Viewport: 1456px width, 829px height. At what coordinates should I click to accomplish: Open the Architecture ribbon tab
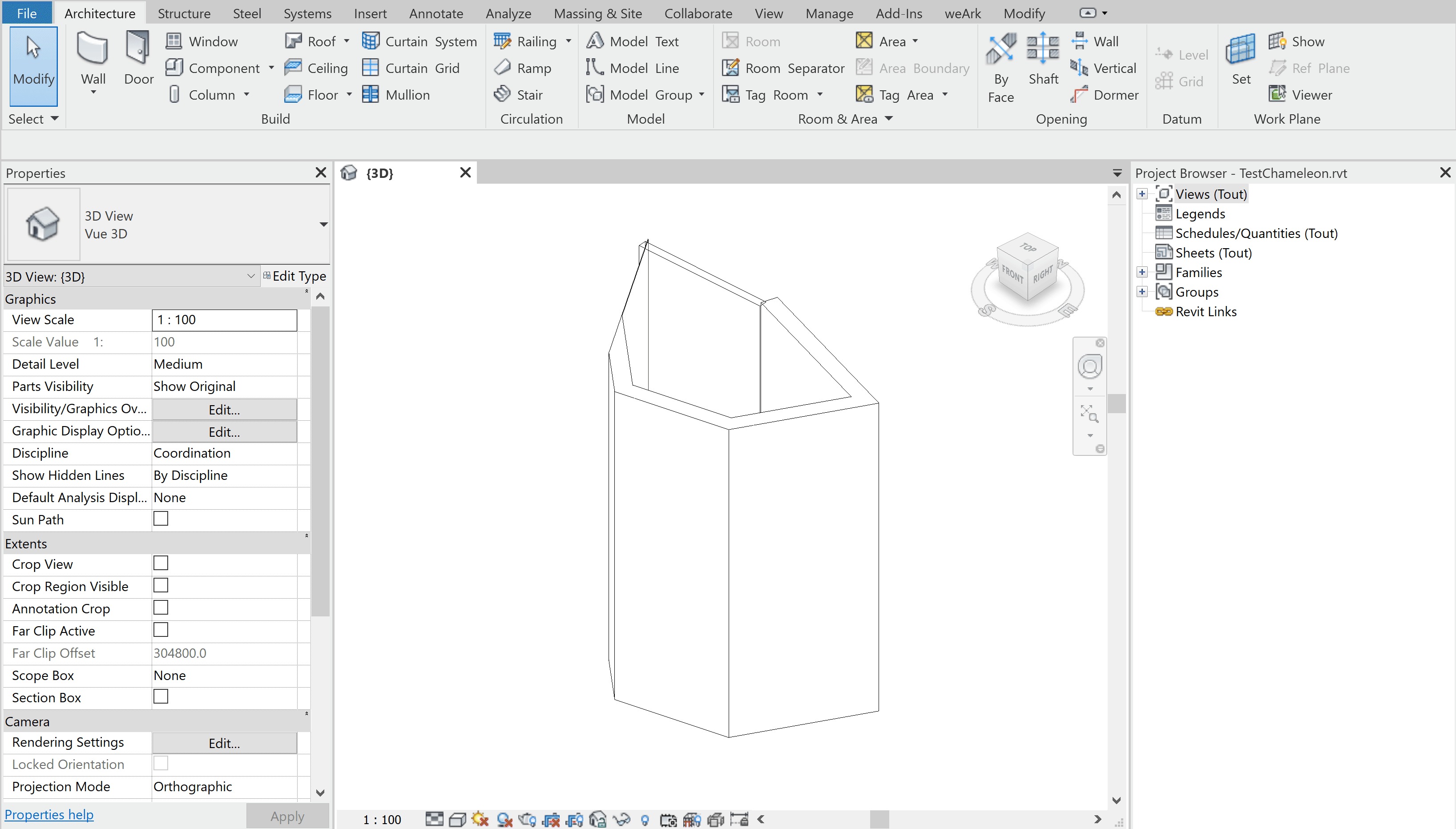click(98, 13)
